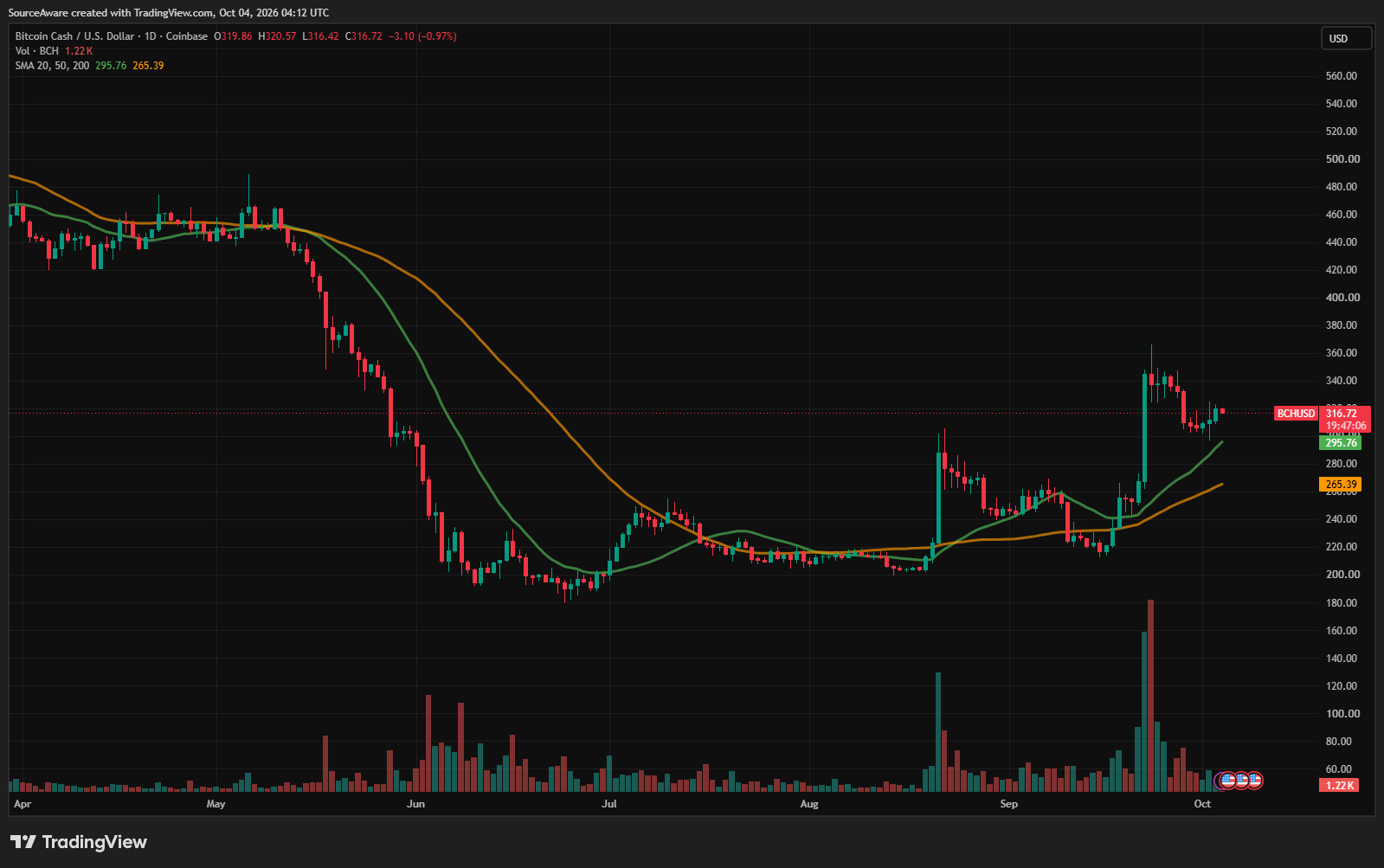This screenshot has width=1384, height=868.
Task: Click the TradingView logo at bottom
Action: click(x=79, y=842)
